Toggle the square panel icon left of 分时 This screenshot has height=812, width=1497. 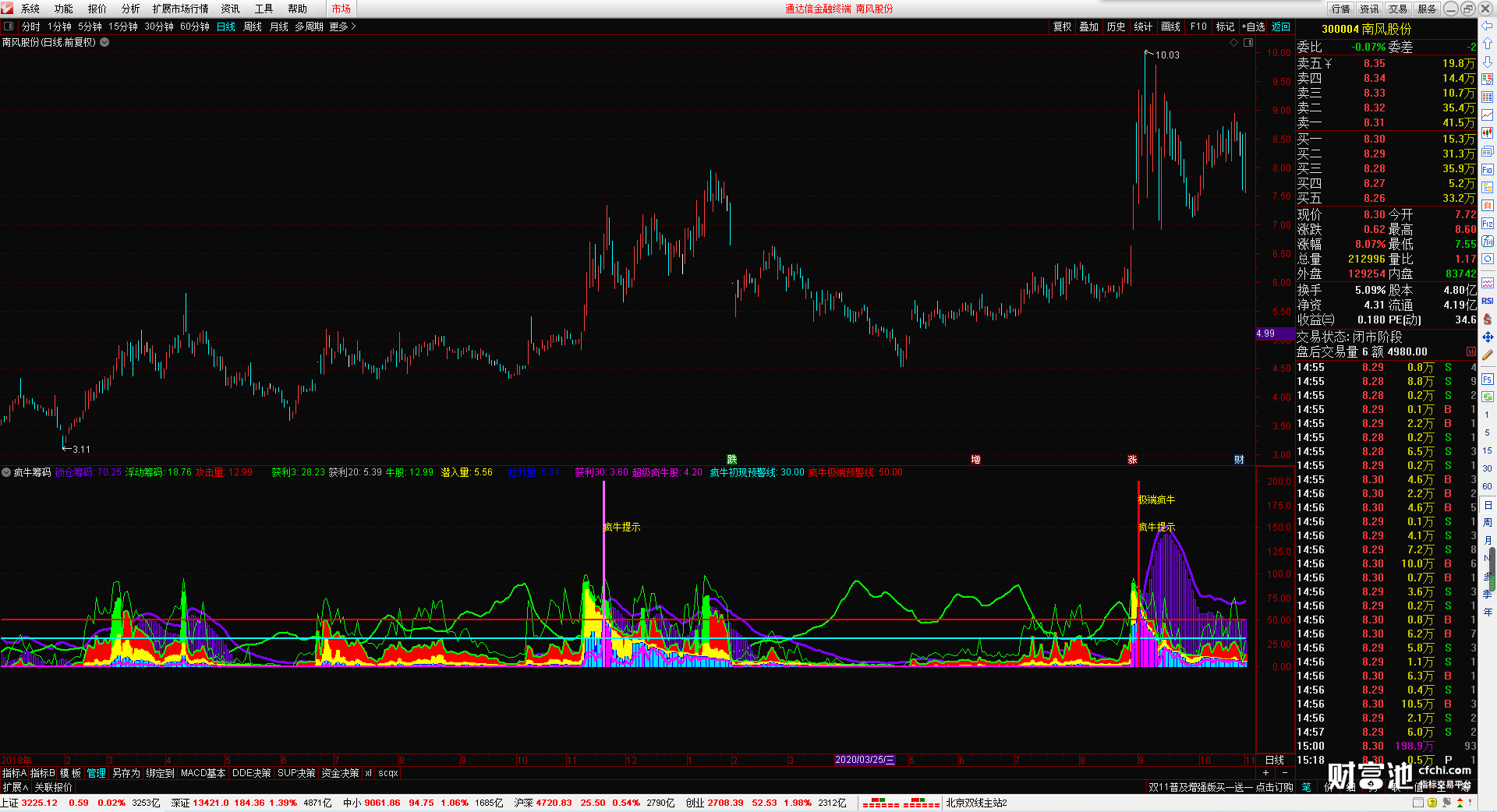click(x=9, y=26)
